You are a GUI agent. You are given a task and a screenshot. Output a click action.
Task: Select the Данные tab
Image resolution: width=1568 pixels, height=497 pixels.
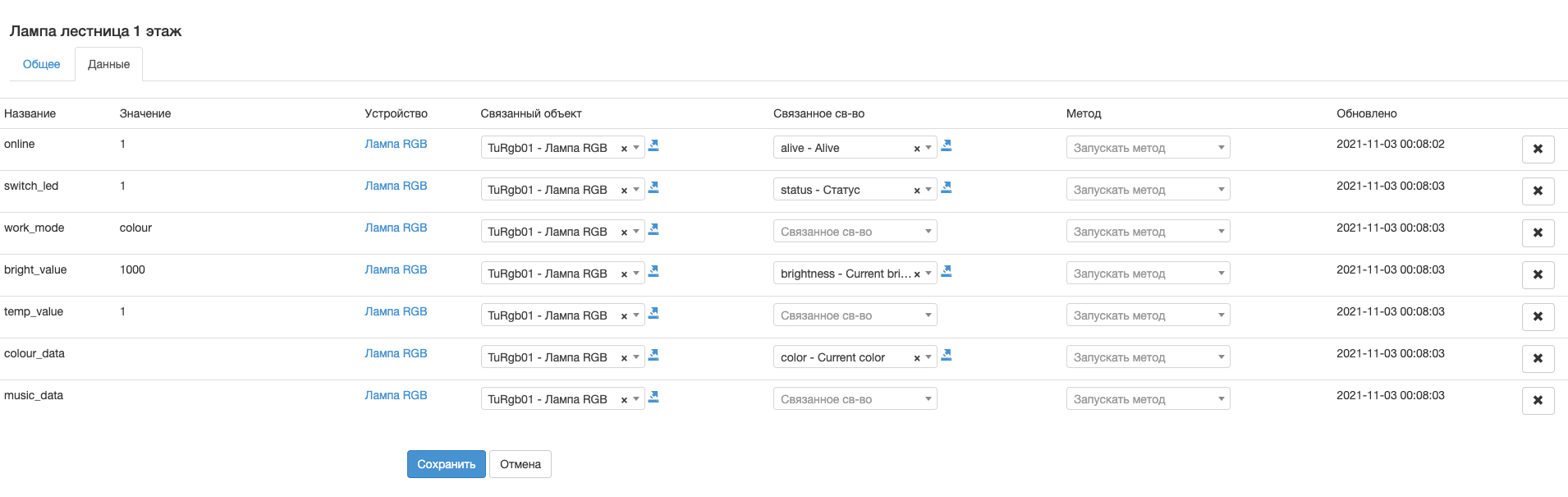point(108,64)
